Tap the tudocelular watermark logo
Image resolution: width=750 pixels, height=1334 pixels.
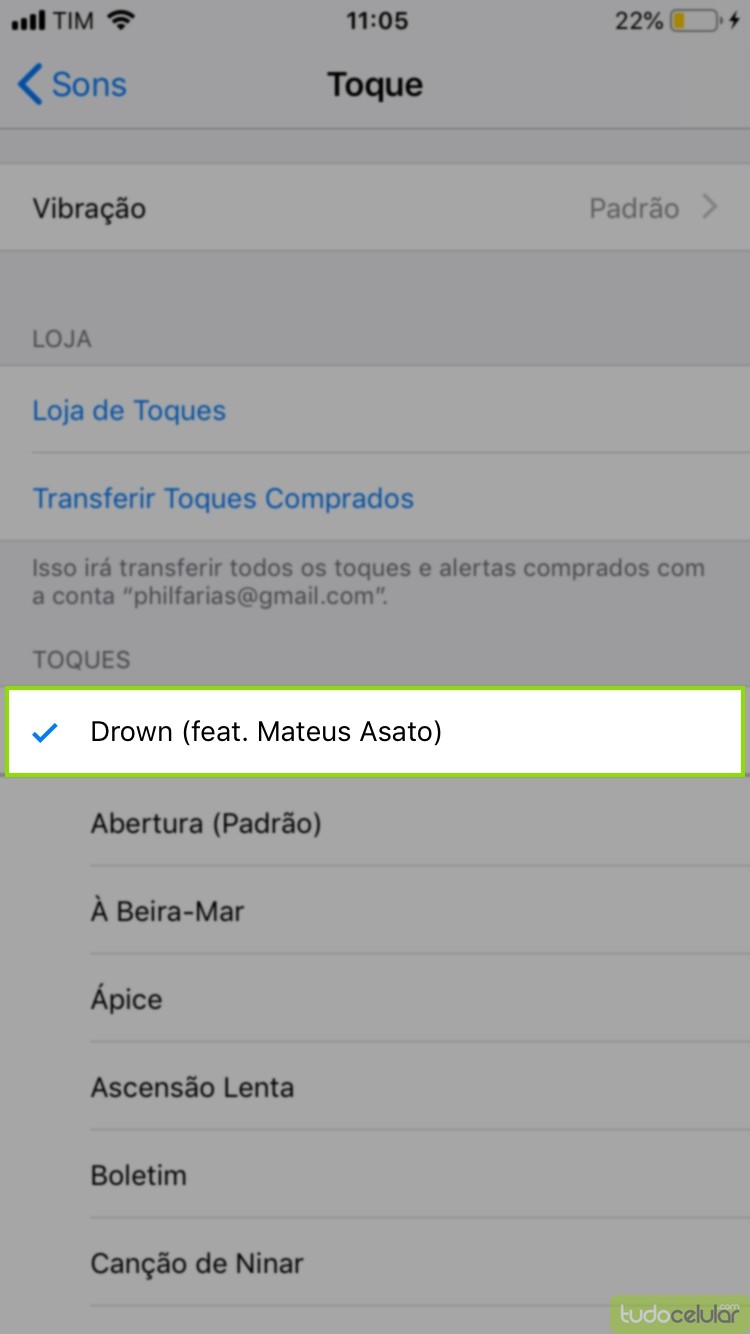pyautogui.click(x=678, y=1313)
